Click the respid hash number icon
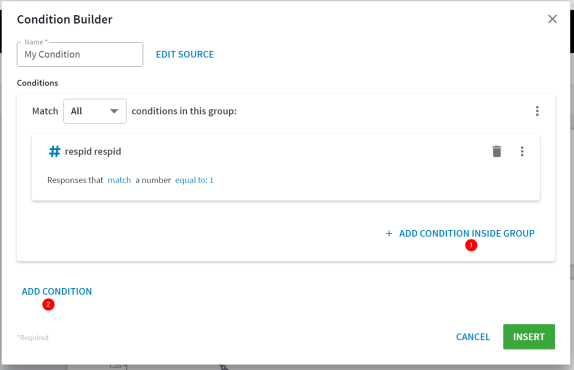The height and width of the screenshot is (370, 574). (55, 151)
